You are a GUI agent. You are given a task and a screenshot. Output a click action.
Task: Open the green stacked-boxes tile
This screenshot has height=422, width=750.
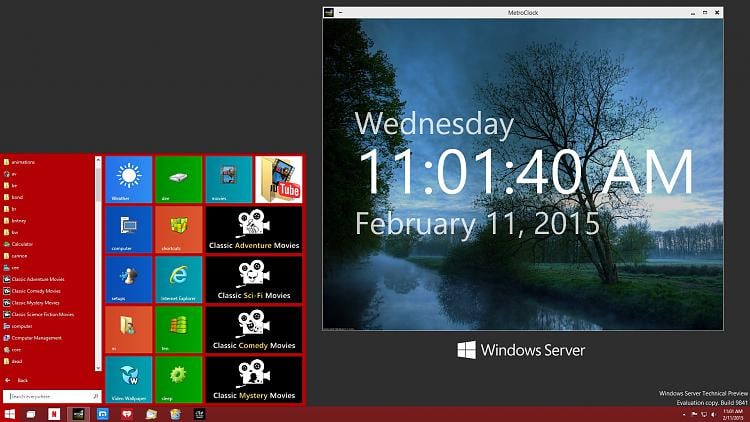coord(178,329)
